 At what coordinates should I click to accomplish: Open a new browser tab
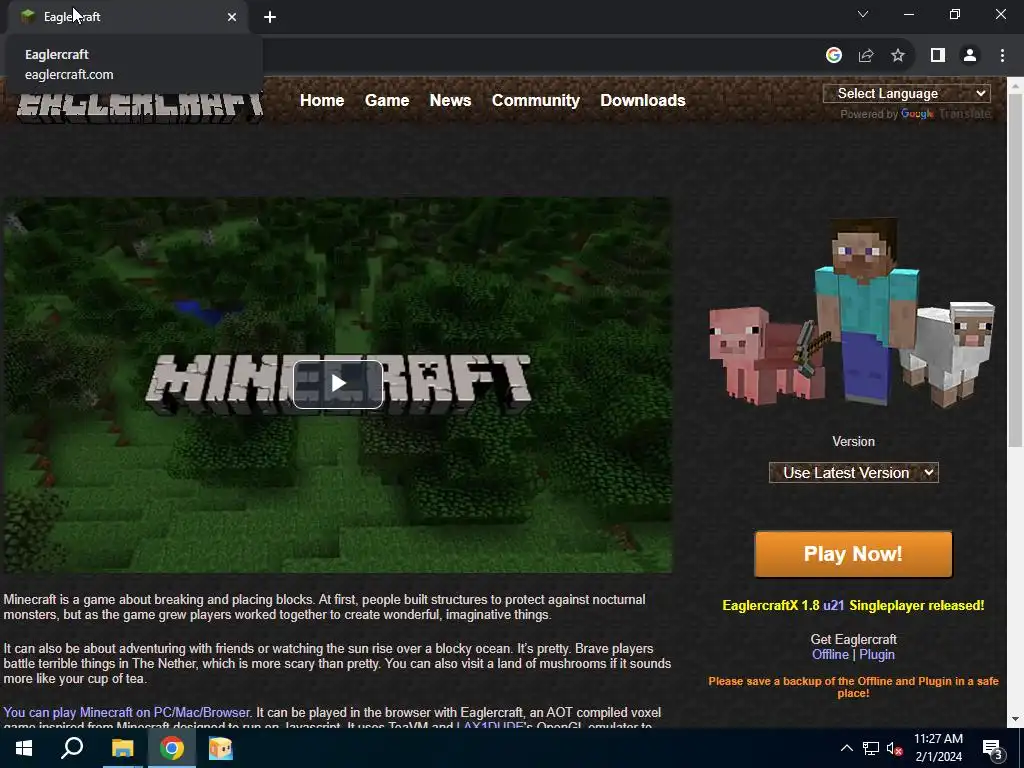[270, 17]
